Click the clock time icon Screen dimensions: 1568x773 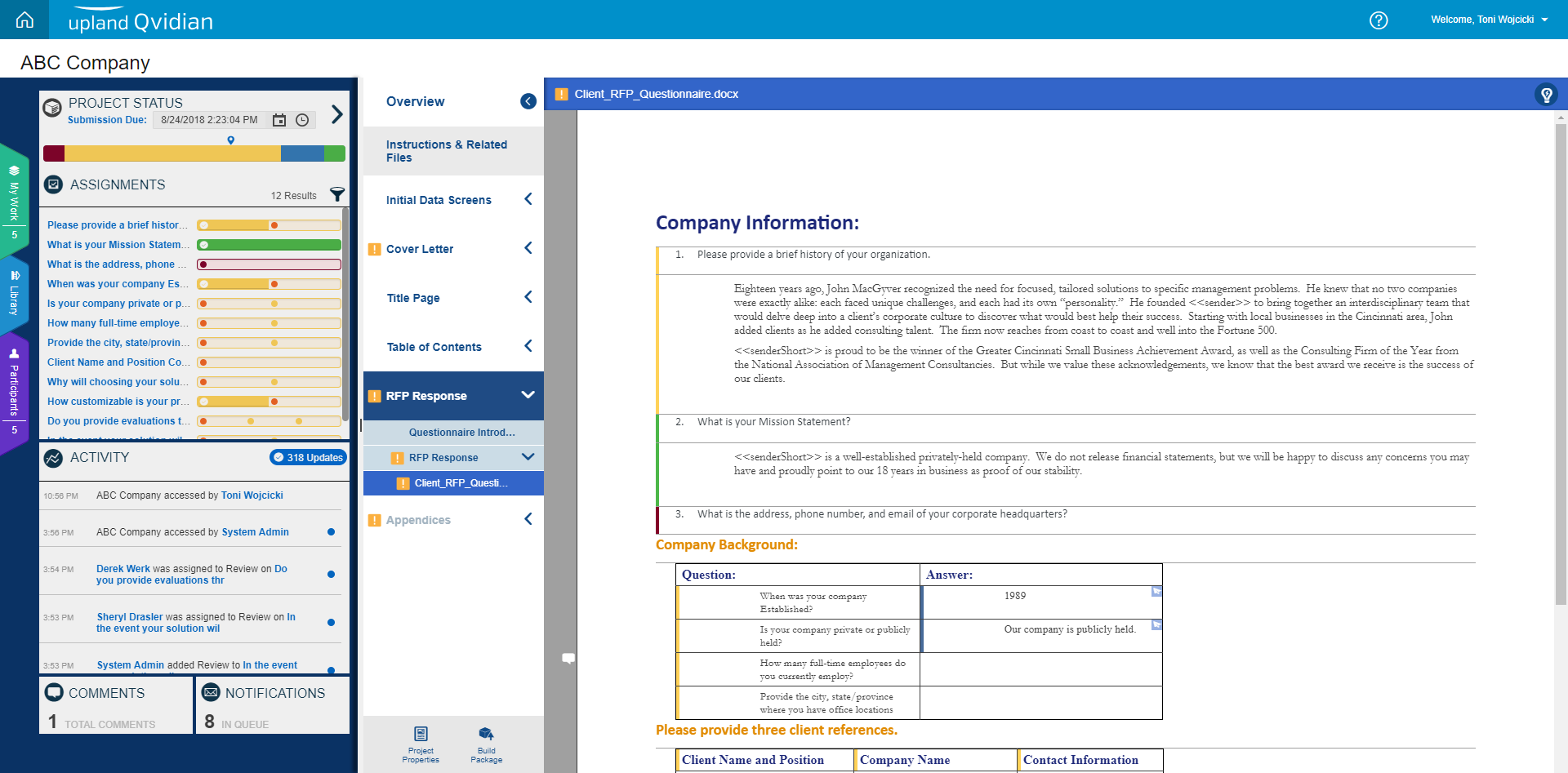point(302,120)
